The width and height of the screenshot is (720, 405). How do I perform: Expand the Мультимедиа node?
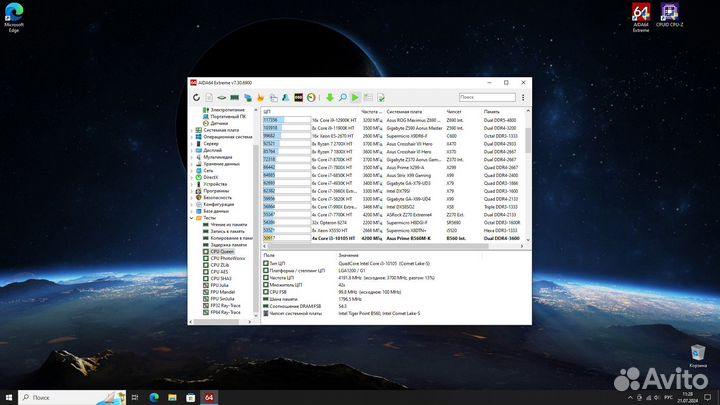point(191,157)
